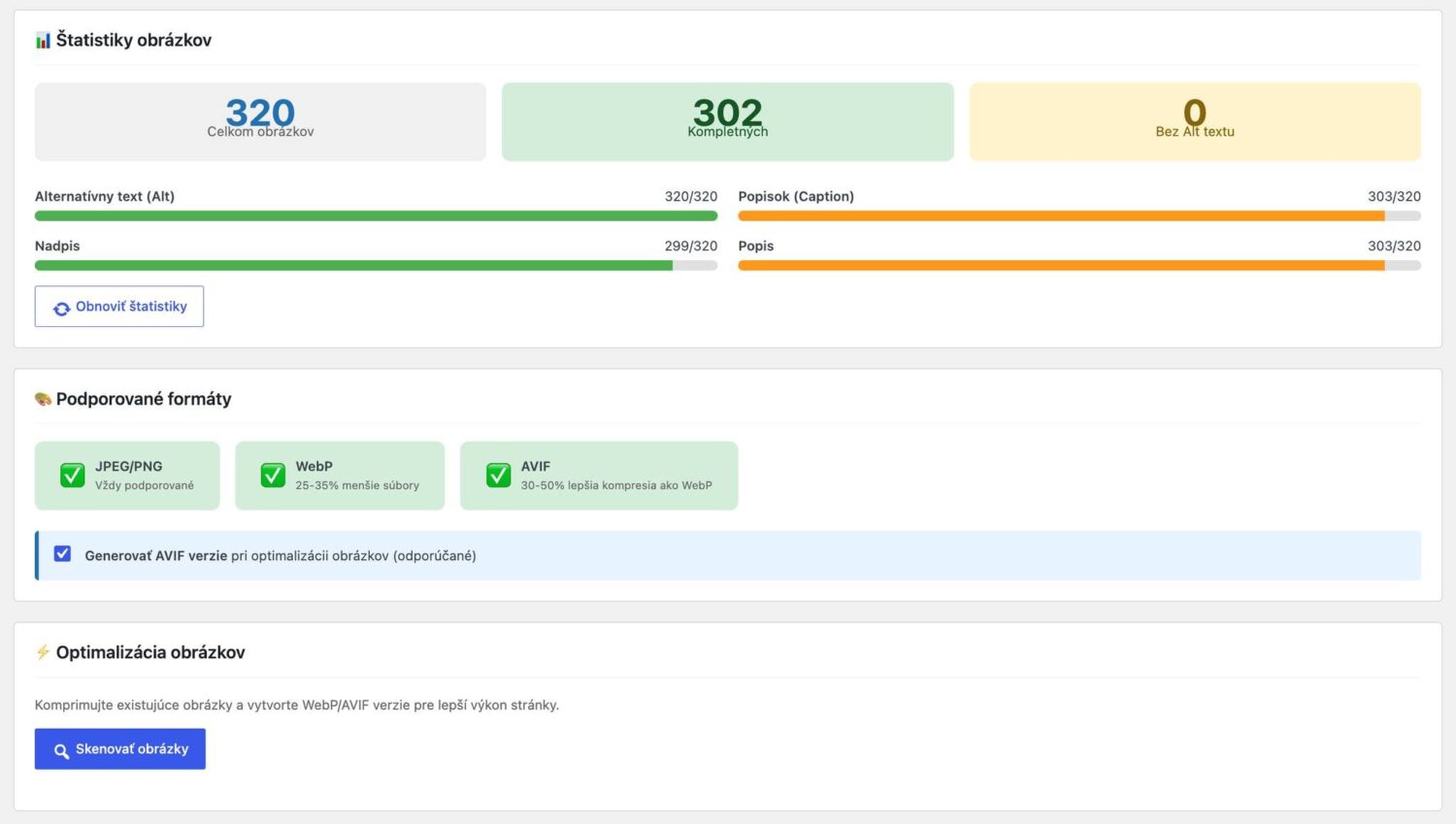Click the Popis label above orange bar
The width and height of the screenshot is (1456, 824).
(756, 246)
